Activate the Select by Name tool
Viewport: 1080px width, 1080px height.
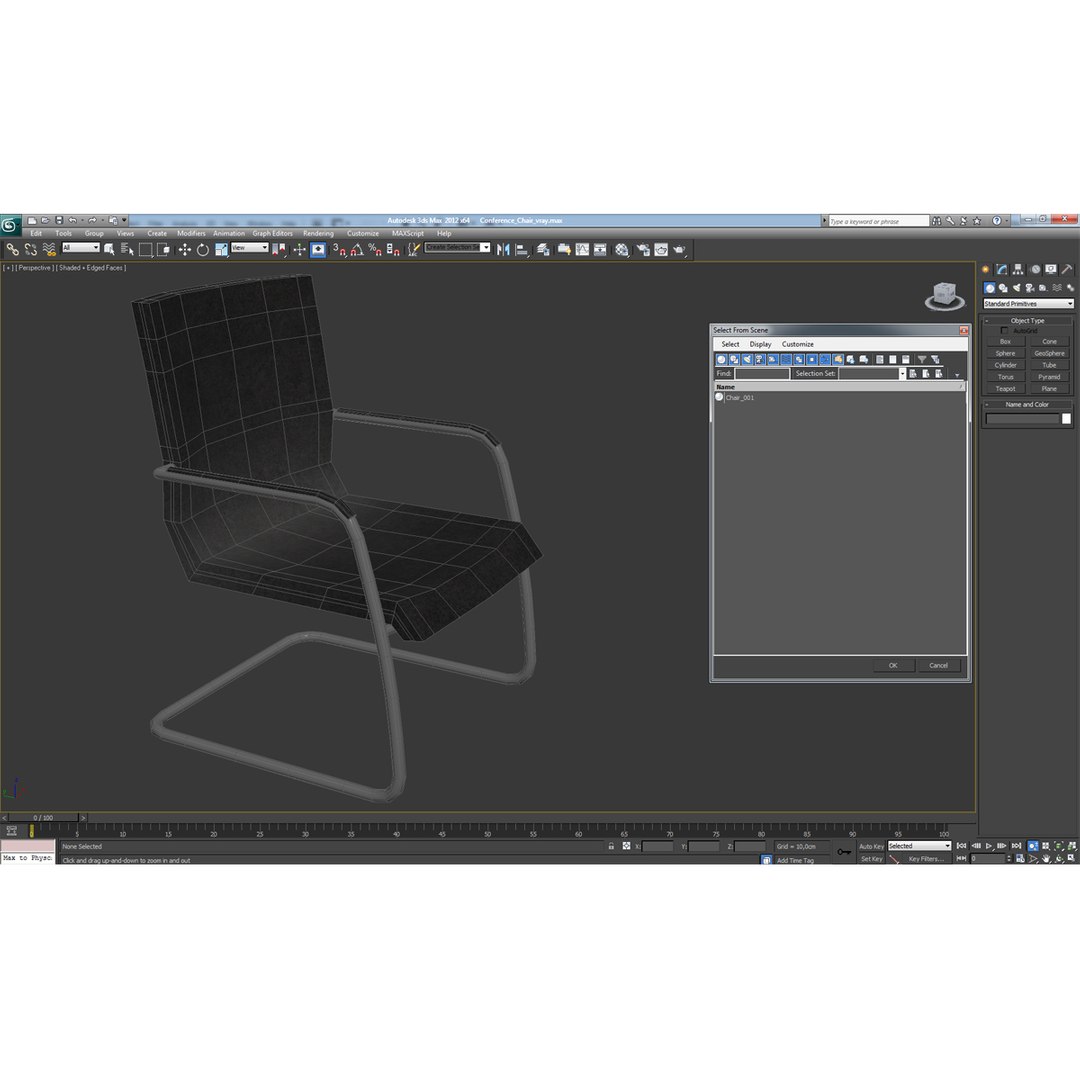(127, 249)
